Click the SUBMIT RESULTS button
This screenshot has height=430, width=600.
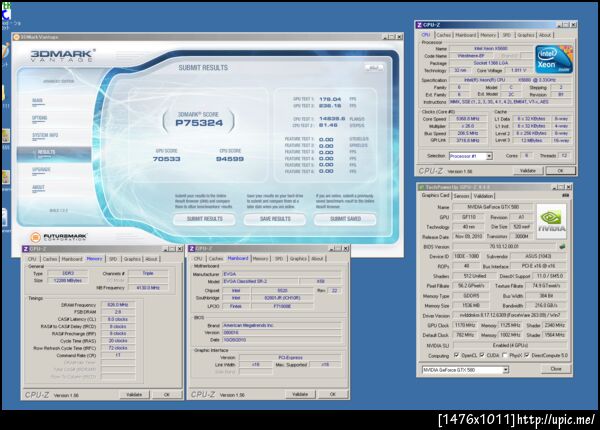(x=204, y=219)
